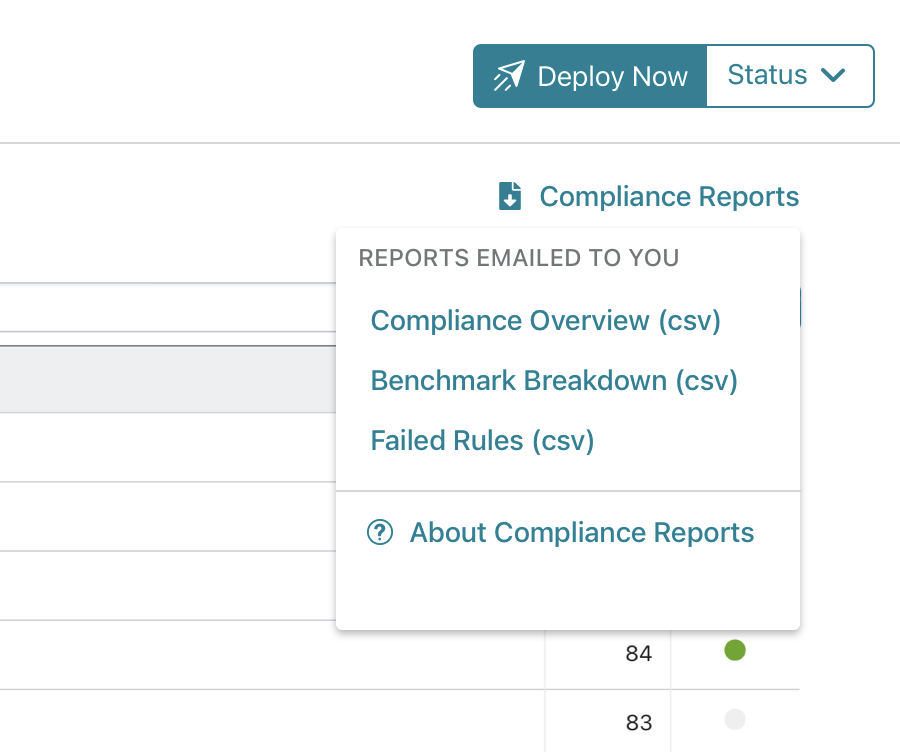Click the teal bar beside the reports menu

799,308
